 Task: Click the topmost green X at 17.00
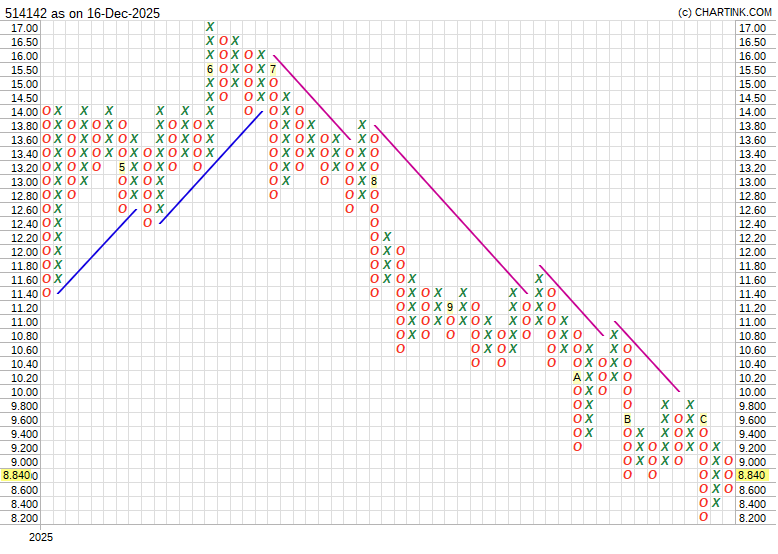[x=210, y=27]
